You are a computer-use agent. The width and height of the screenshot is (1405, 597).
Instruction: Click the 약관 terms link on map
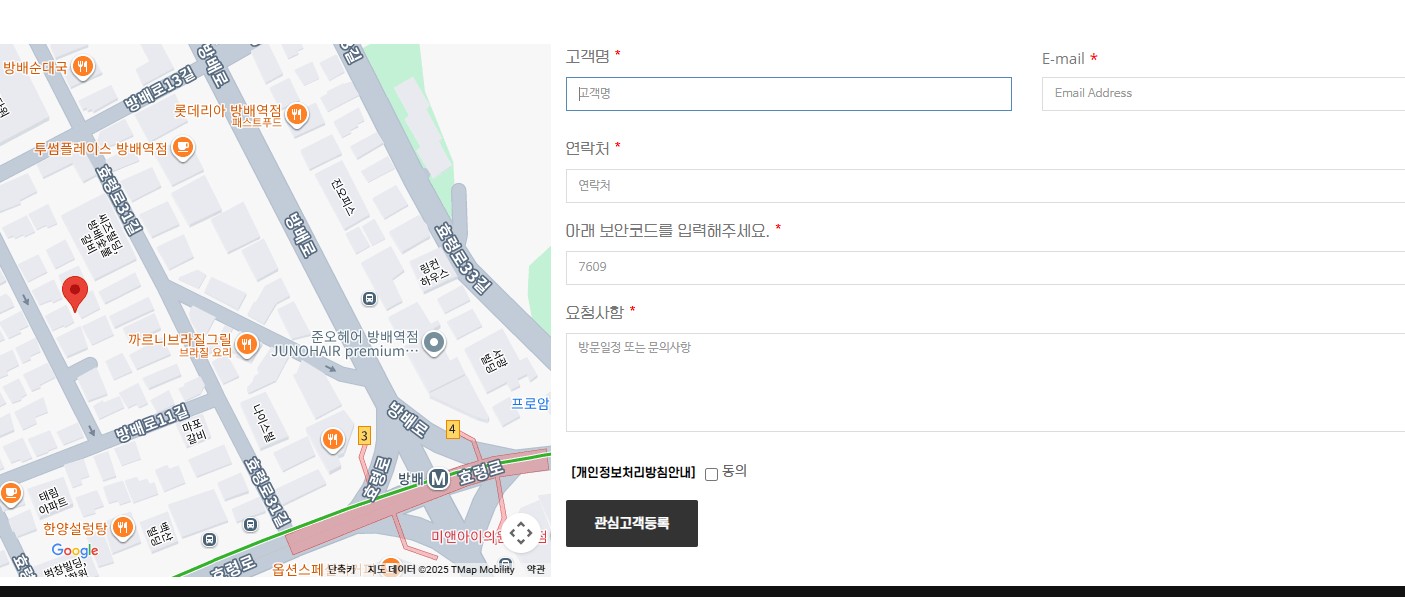point(536,570)
